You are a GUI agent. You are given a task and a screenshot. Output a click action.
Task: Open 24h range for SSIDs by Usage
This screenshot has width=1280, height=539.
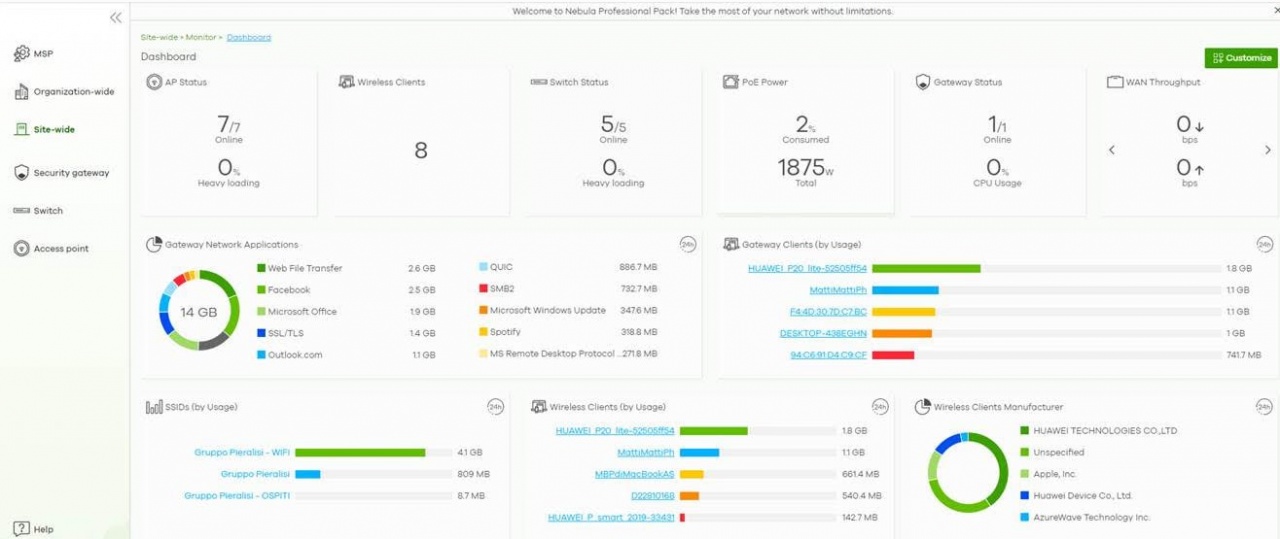click(x=495, y=407)
